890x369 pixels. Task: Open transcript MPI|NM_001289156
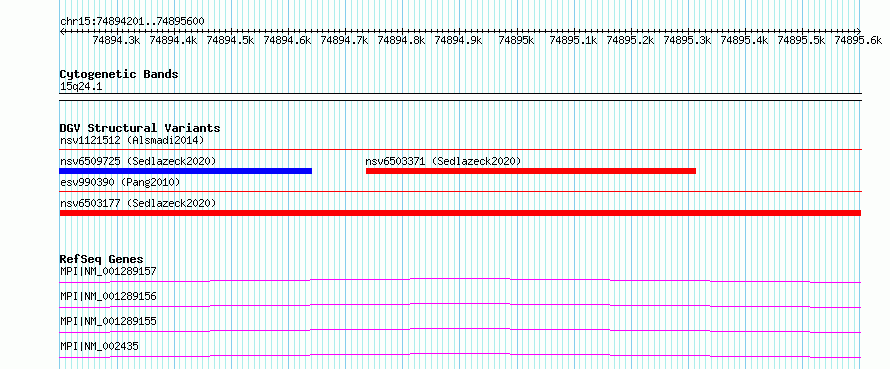click(108, 296)
